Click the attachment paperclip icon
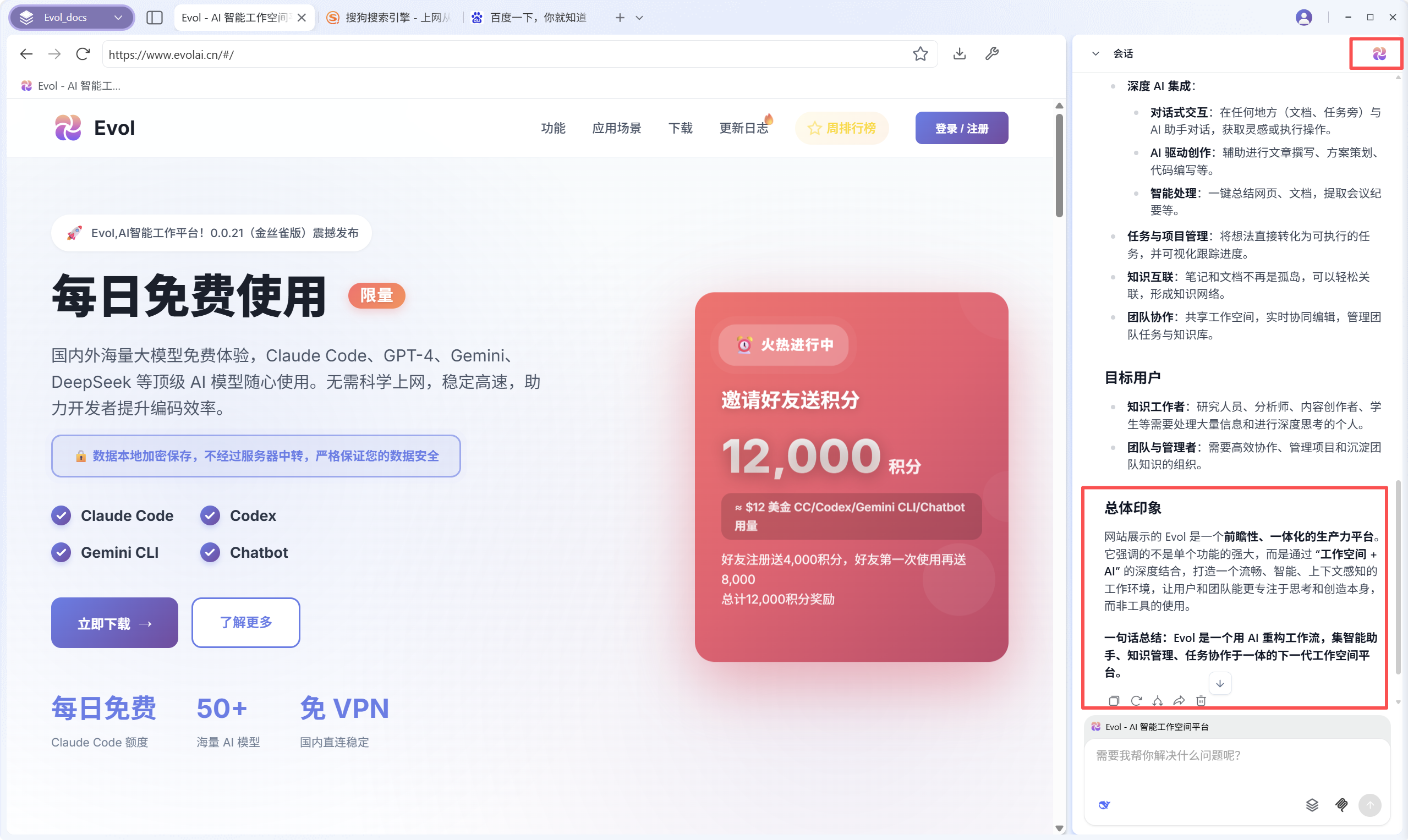The height and width of the screenshot is (840, 1408). point(1341,805)
